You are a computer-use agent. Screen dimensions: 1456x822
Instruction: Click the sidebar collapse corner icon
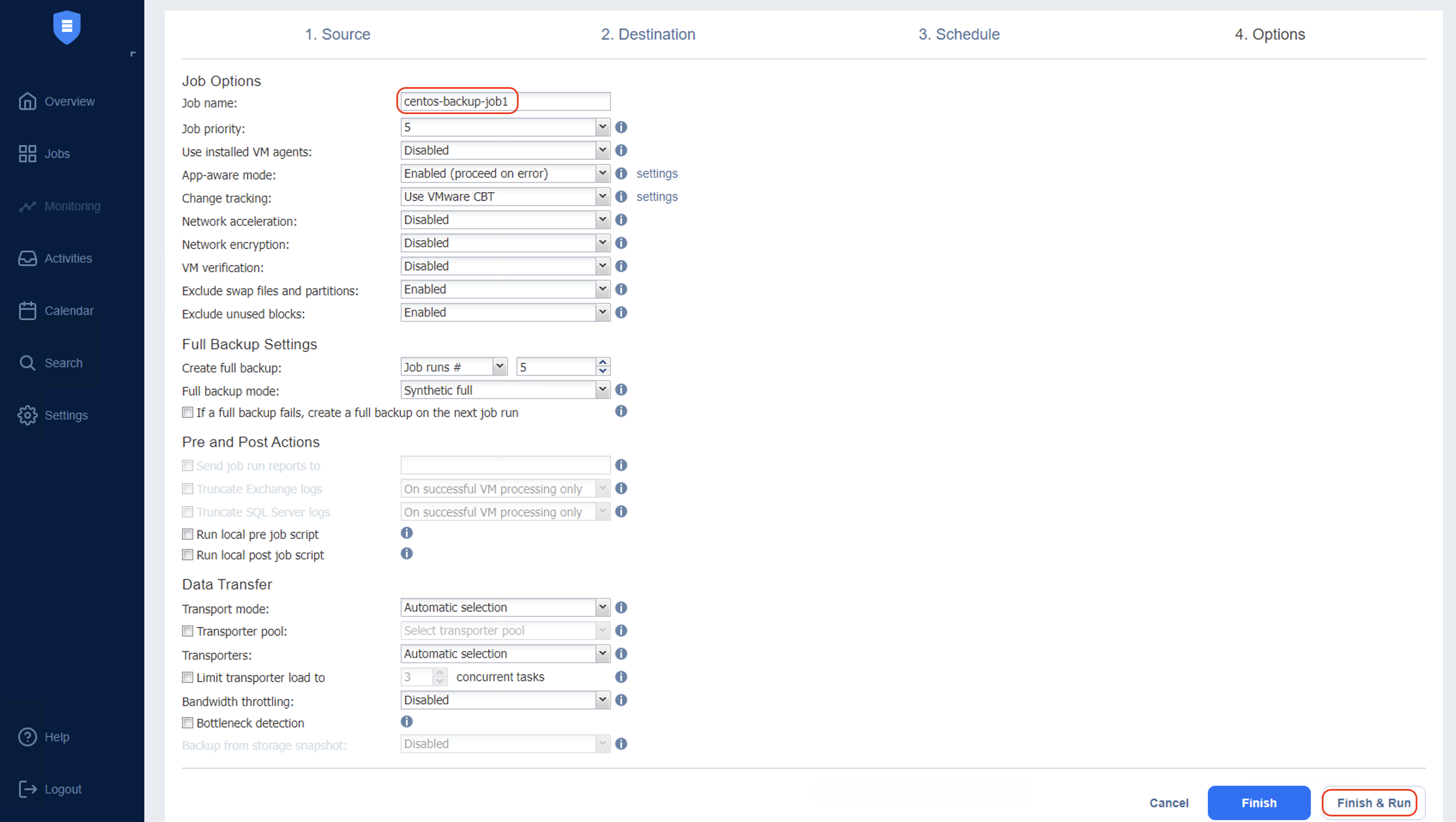tap(133, 54)
